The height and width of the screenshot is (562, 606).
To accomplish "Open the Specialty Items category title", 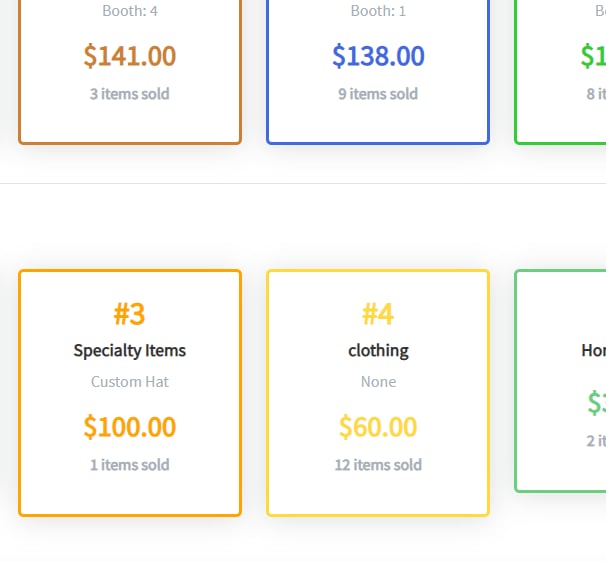I will [130, 350].
